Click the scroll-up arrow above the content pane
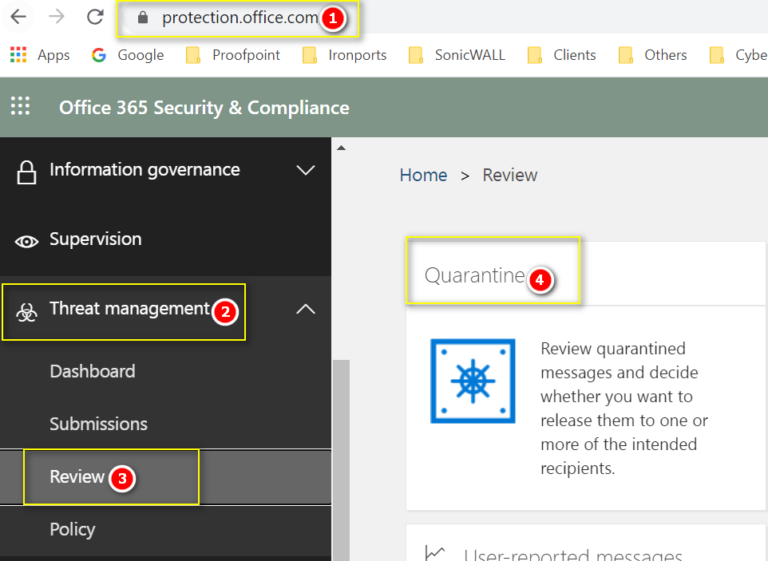Image resolution: width=768 pixels, height=561 pixels. pos(341,147)
